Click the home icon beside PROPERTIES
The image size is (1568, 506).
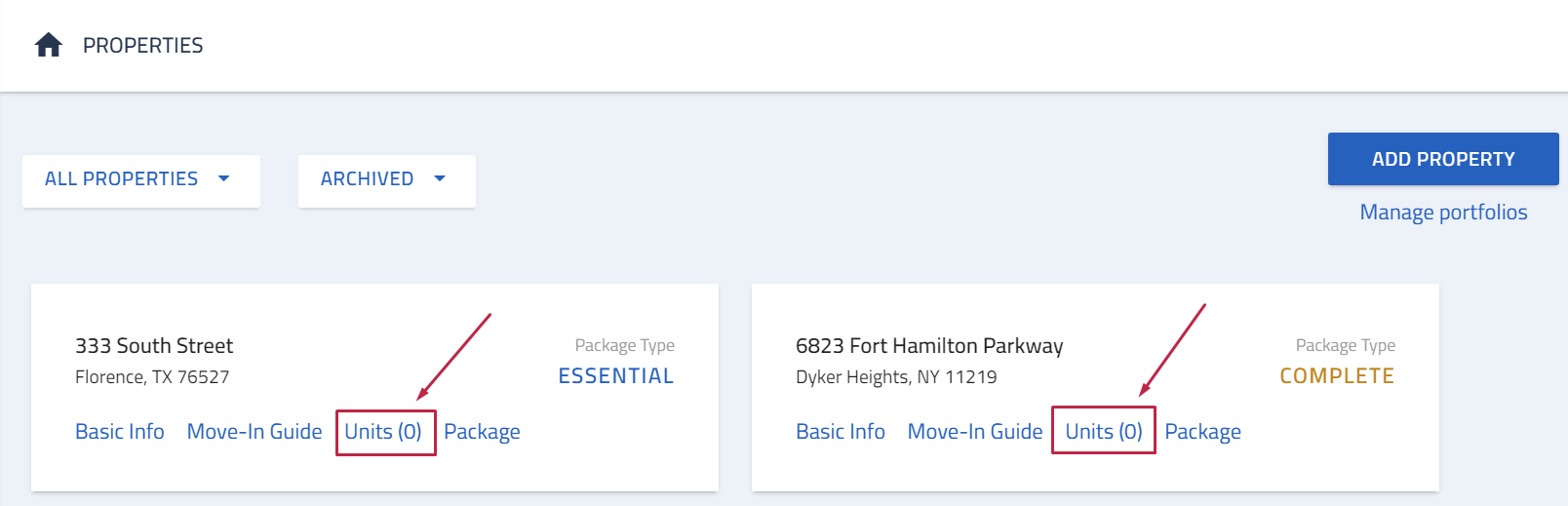pos(49,45)
